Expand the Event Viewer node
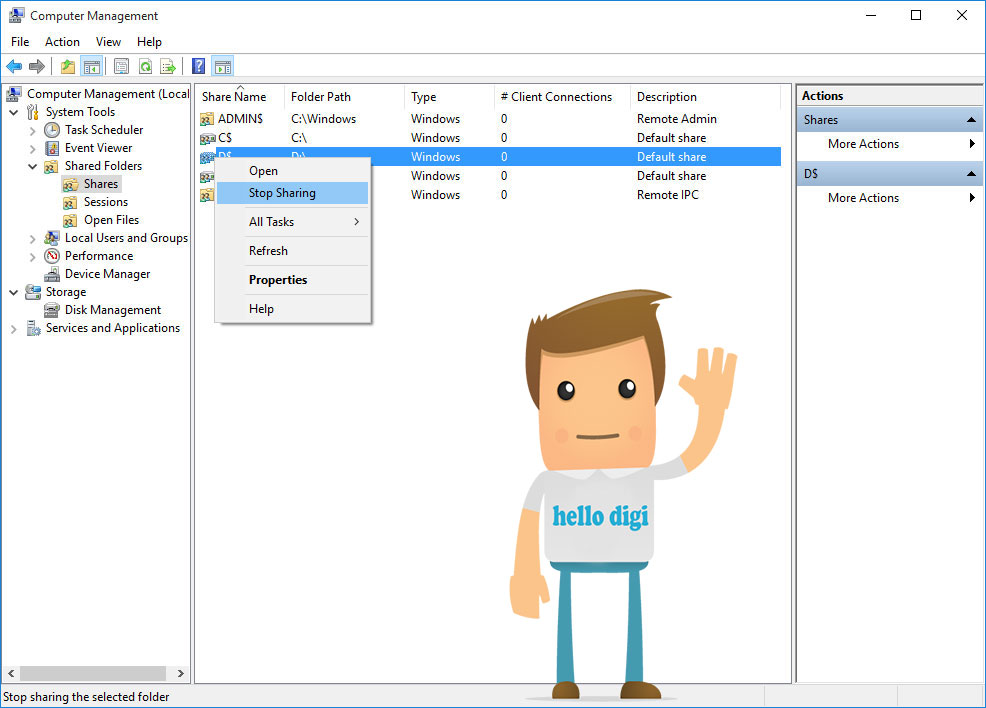This screenshot has height=708, width=986. tap(33, 149)
